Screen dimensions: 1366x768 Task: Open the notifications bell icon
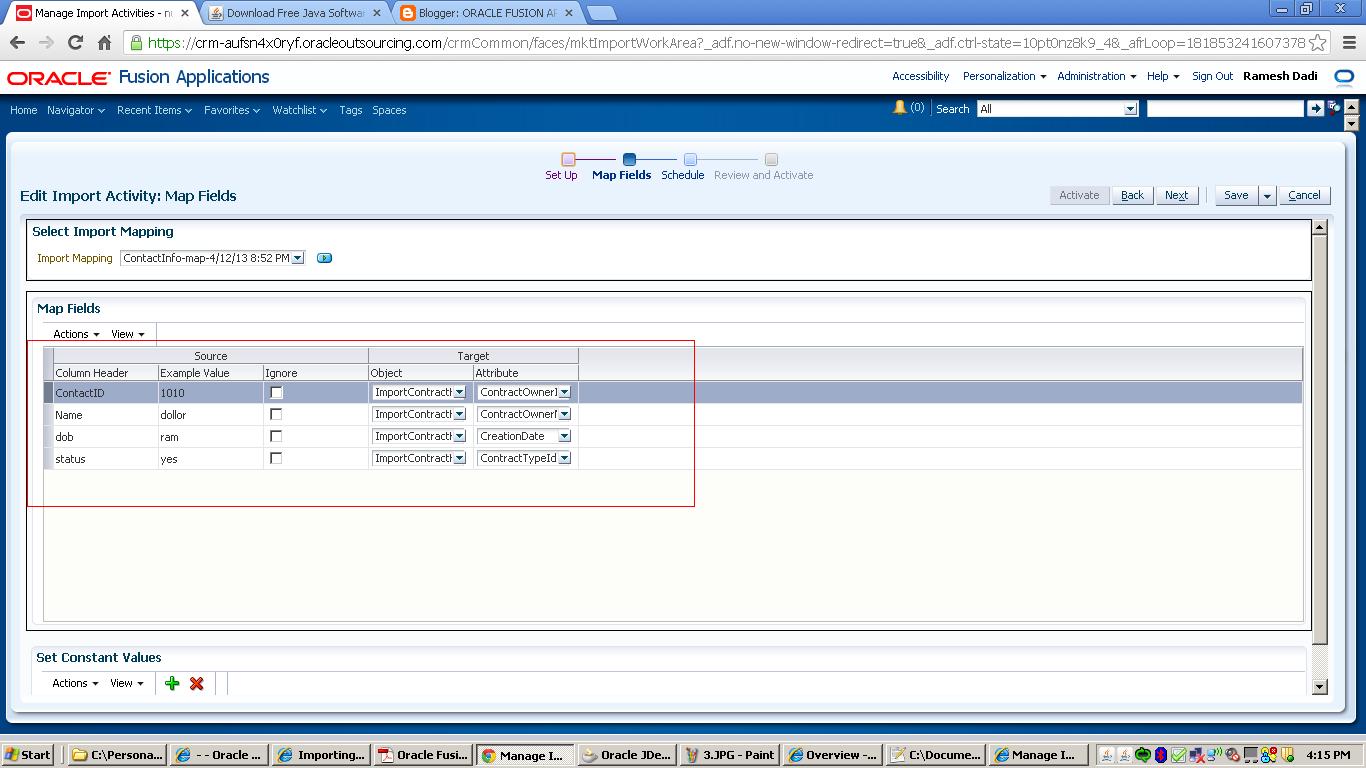(x=899, y=108)
